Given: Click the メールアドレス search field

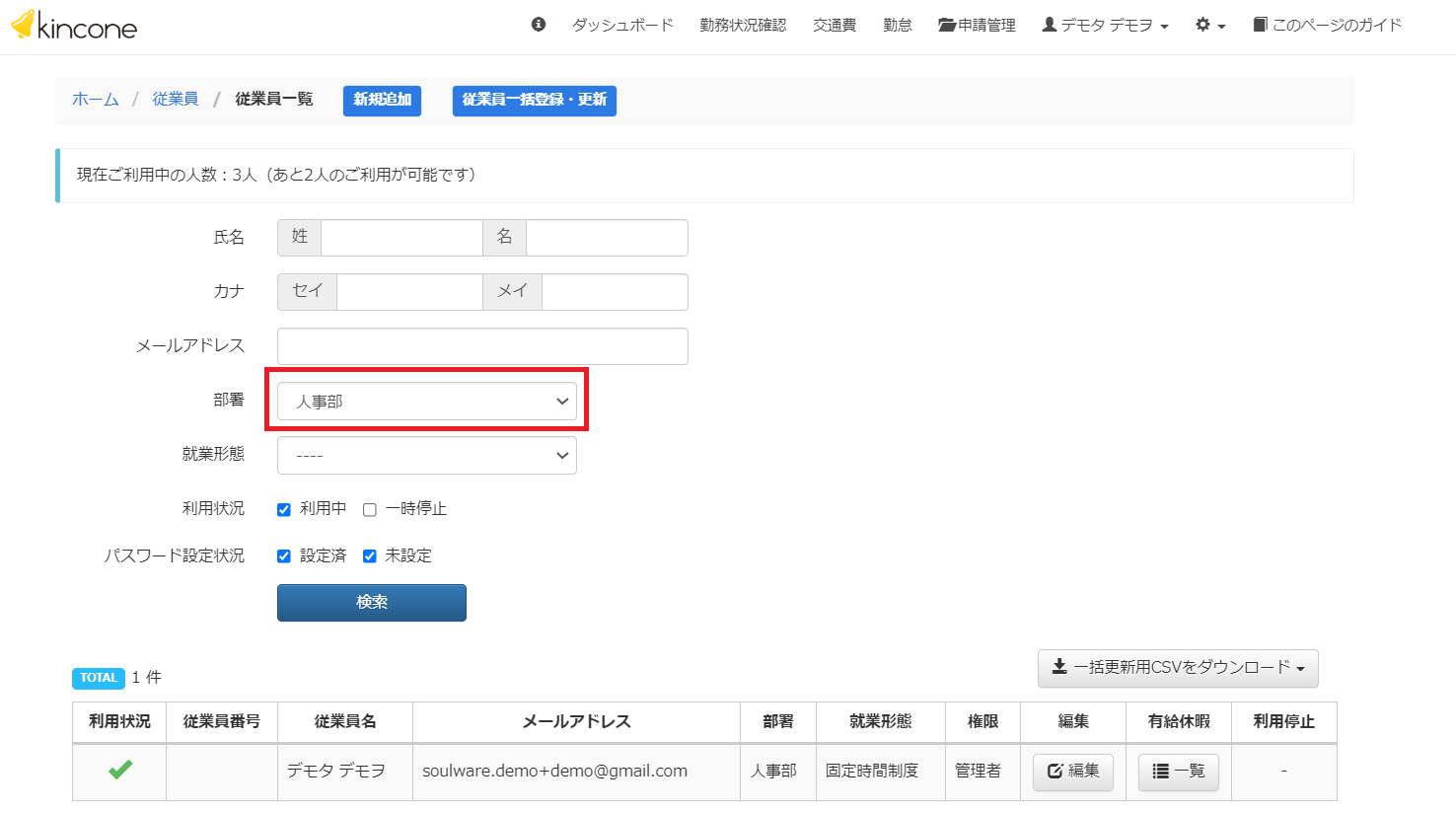Looking at the screenshot, I should click(x=482, y=346).
